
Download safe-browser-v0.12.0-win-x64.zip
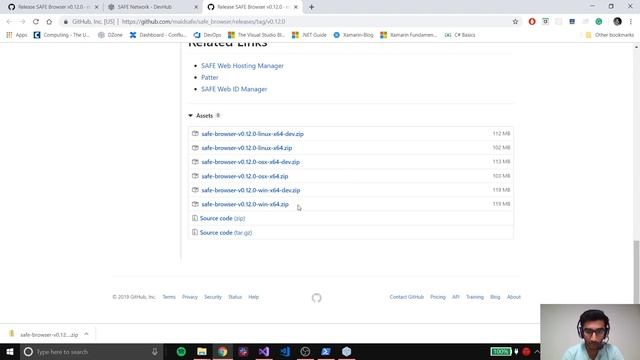245,204
